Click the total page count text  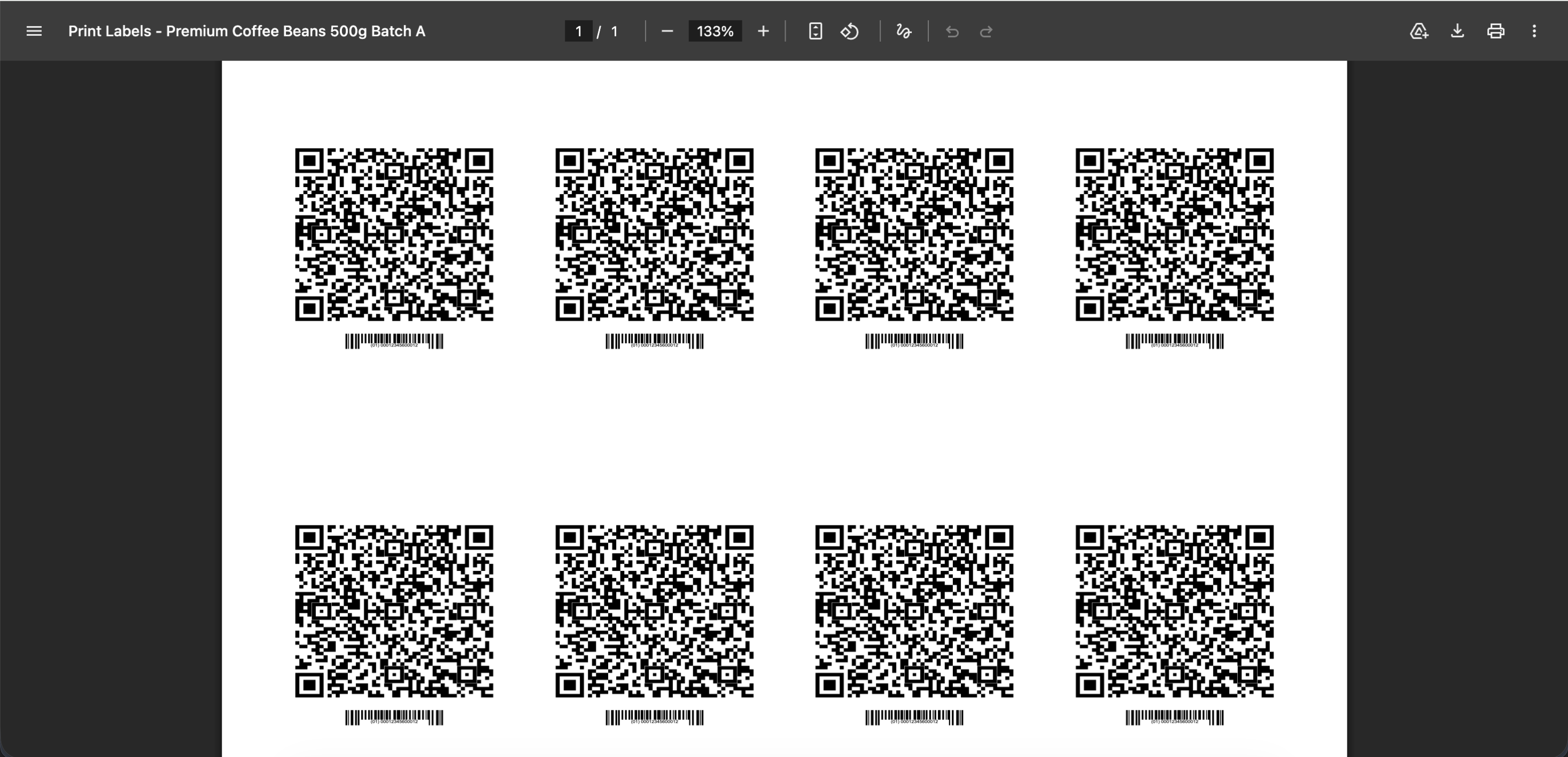click(614, 31)
